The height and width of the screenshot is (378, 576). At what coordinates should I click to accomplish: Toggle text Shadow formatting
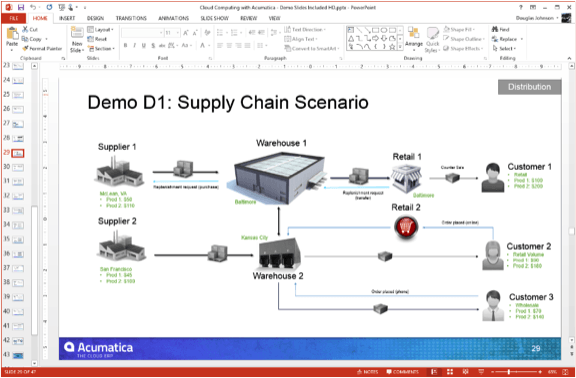coord(153,46)
